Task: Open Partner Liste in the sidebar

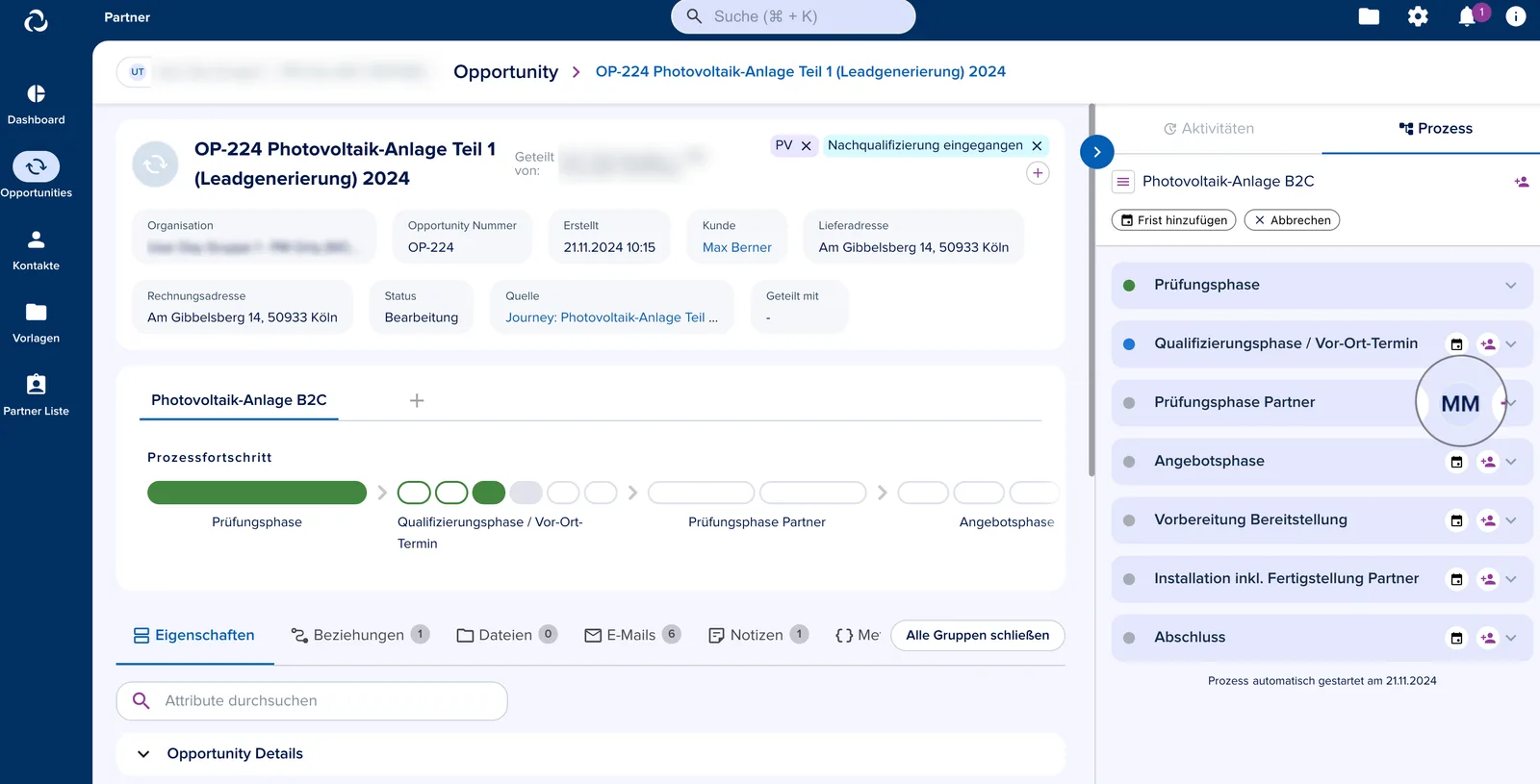Action: tap(37, 395)
